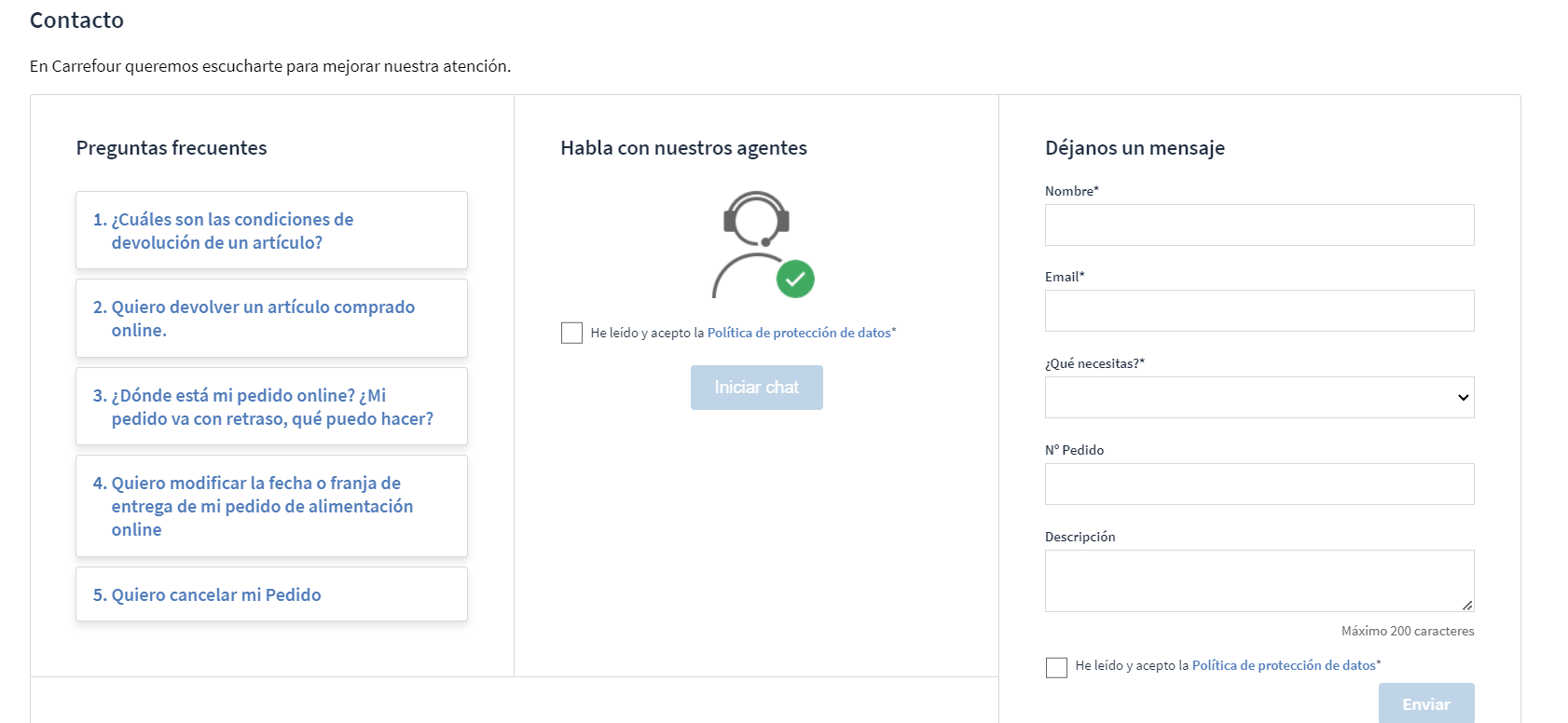Click inside the Email input field
This screenshot has width=1568, height=723.
click(1259, 309)
